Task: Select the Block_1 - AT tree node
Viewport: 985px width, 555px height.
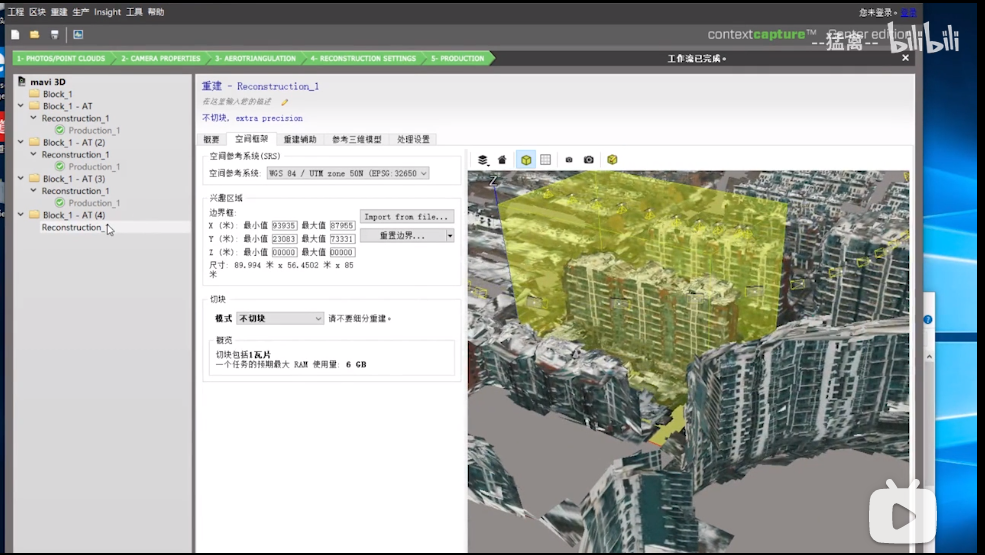Action: click(67, 106)
